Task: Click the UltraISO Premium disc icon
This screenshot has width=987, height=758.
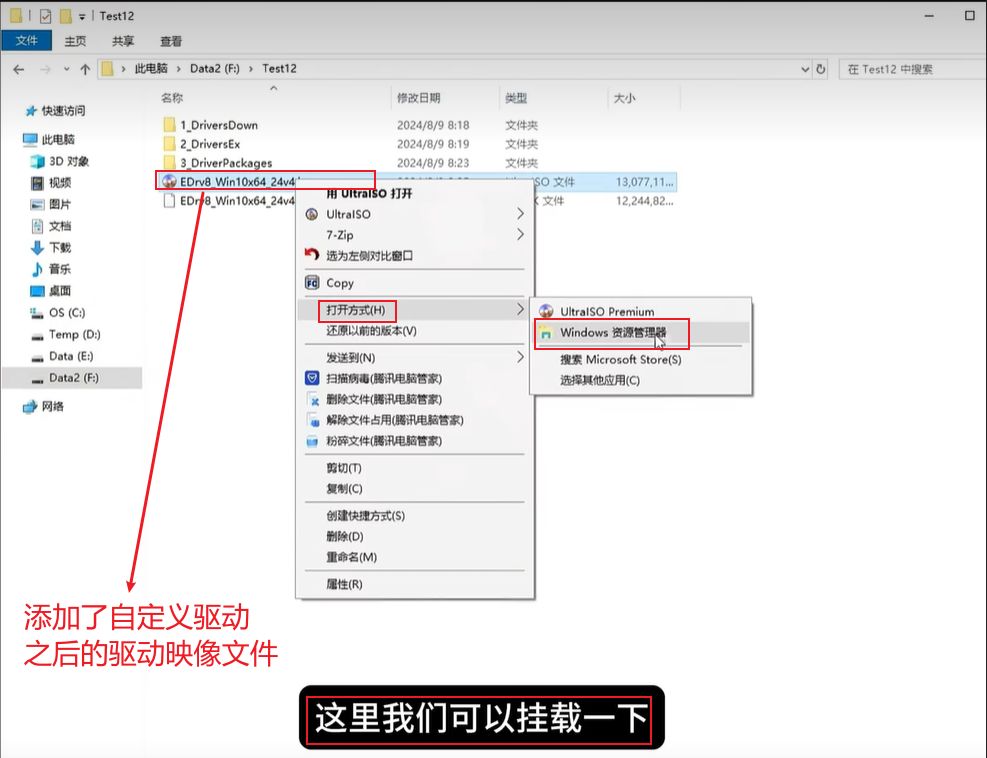Action: point(546,311)
